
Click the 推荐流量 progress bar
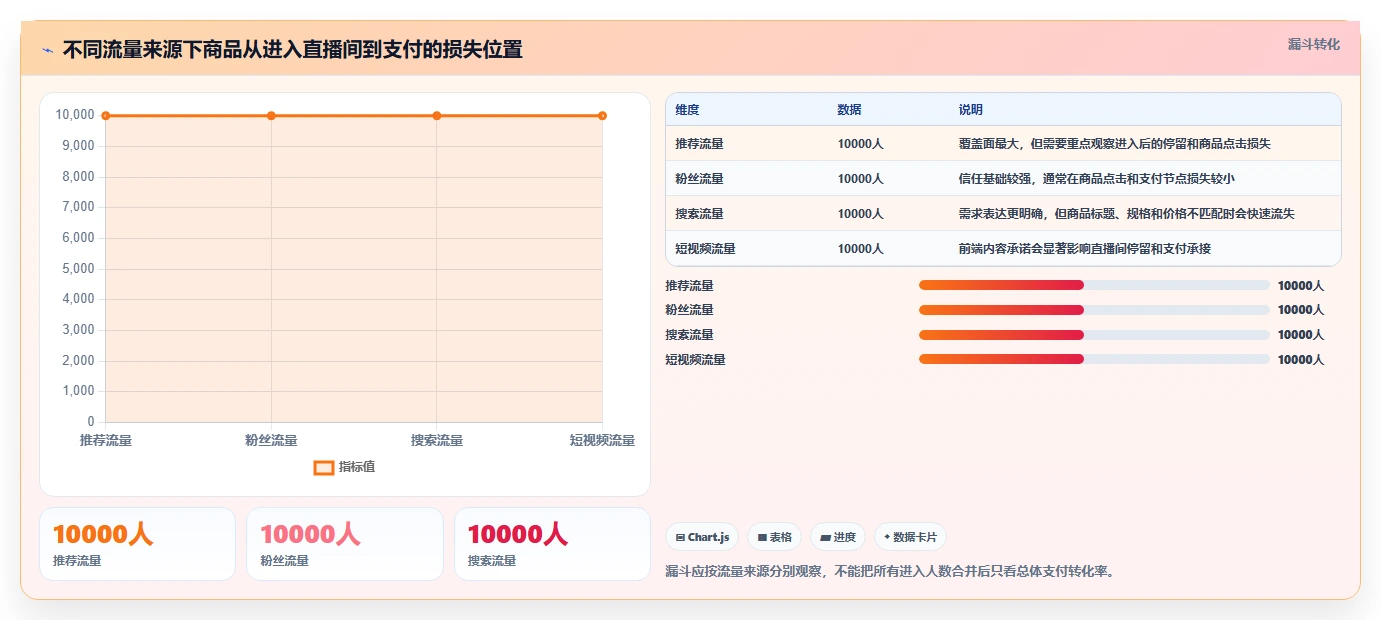point(1094,285)
